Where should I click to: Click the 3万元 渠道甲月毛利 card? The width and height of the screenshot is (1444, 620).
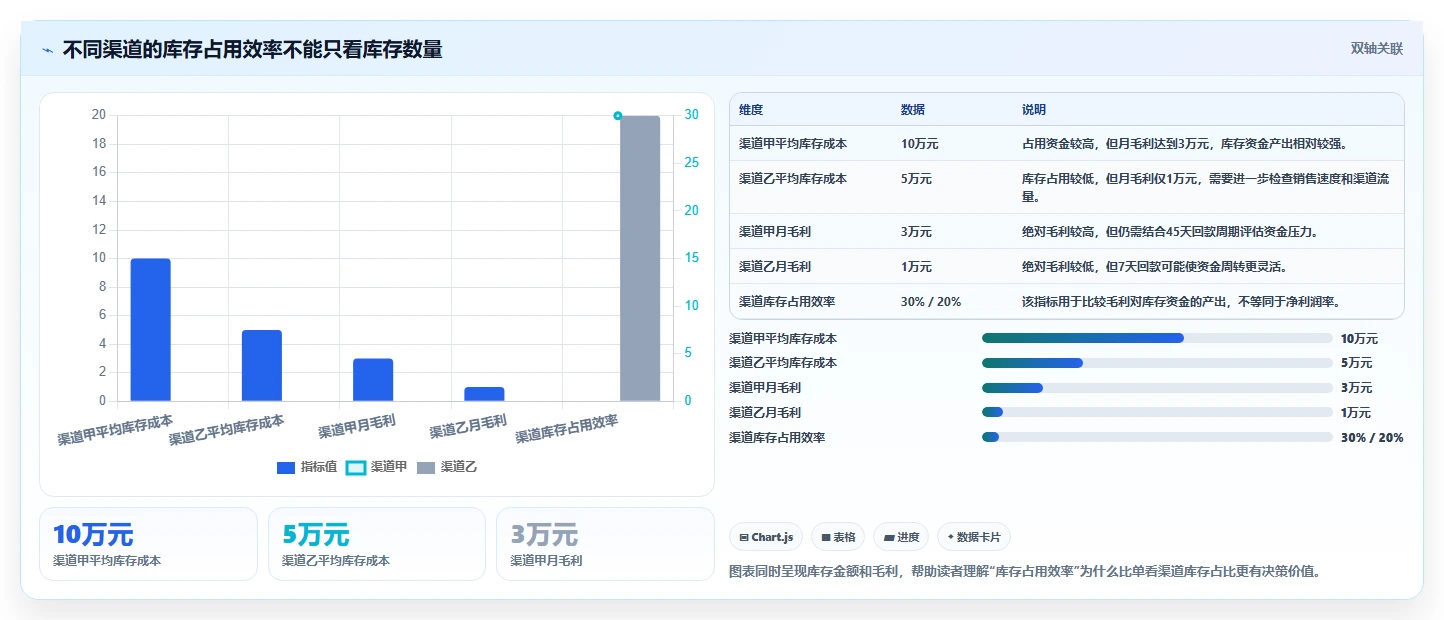click(x=605, y=544)
